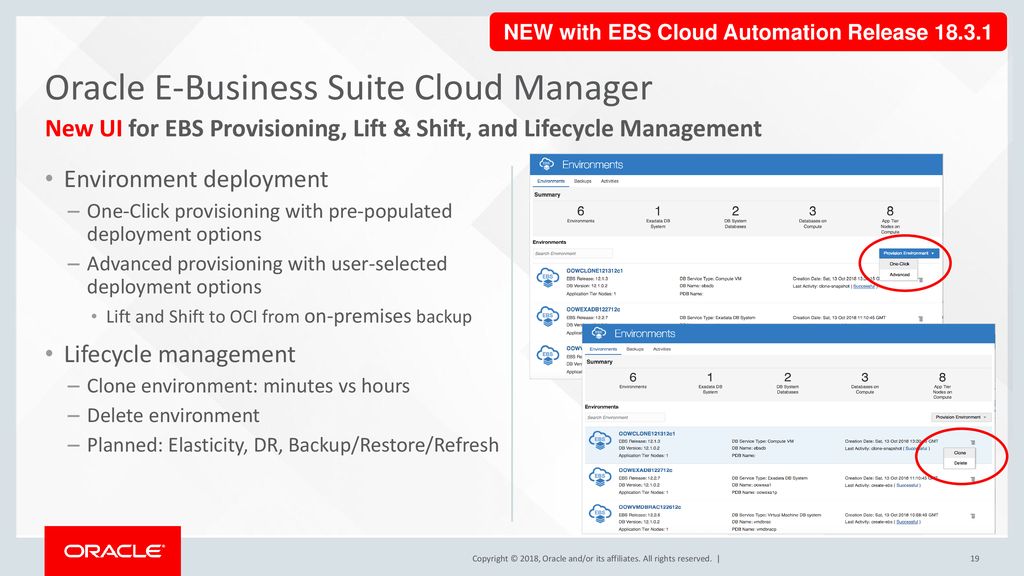This screenshot has width=1024, height=576.
Task: Click the 'Clone environment: minutes vs hours' bullet
Action: [x=248, y=386]
